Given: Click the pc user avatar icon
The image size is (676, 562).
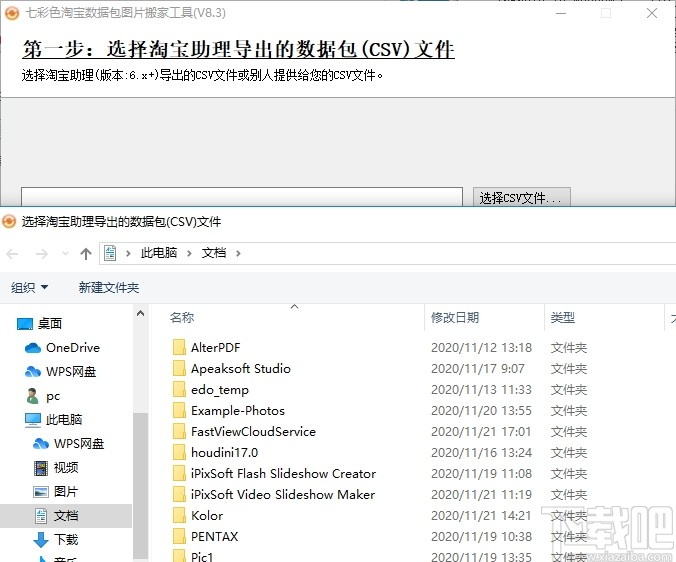Looking at the screenshot, I should pyautogui.click(x=32, y=396).
